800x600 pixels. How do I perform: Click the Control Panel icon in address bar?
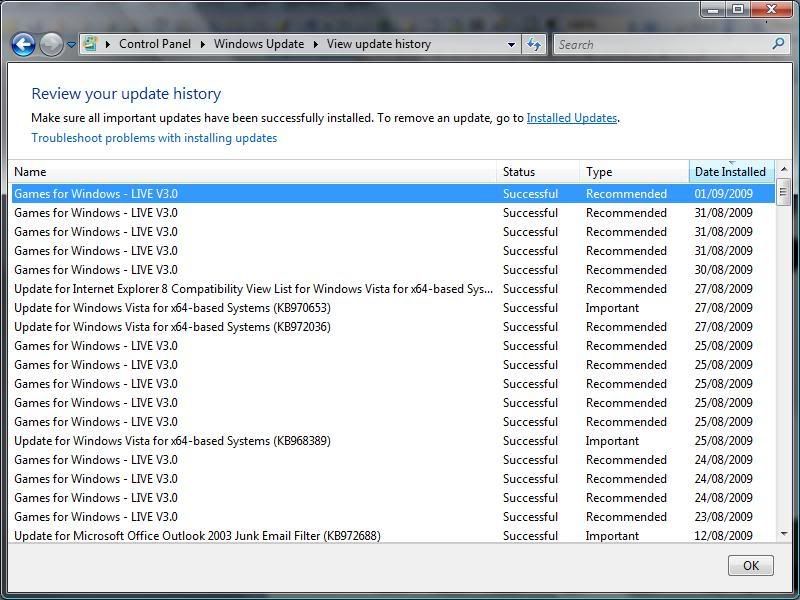90,44
